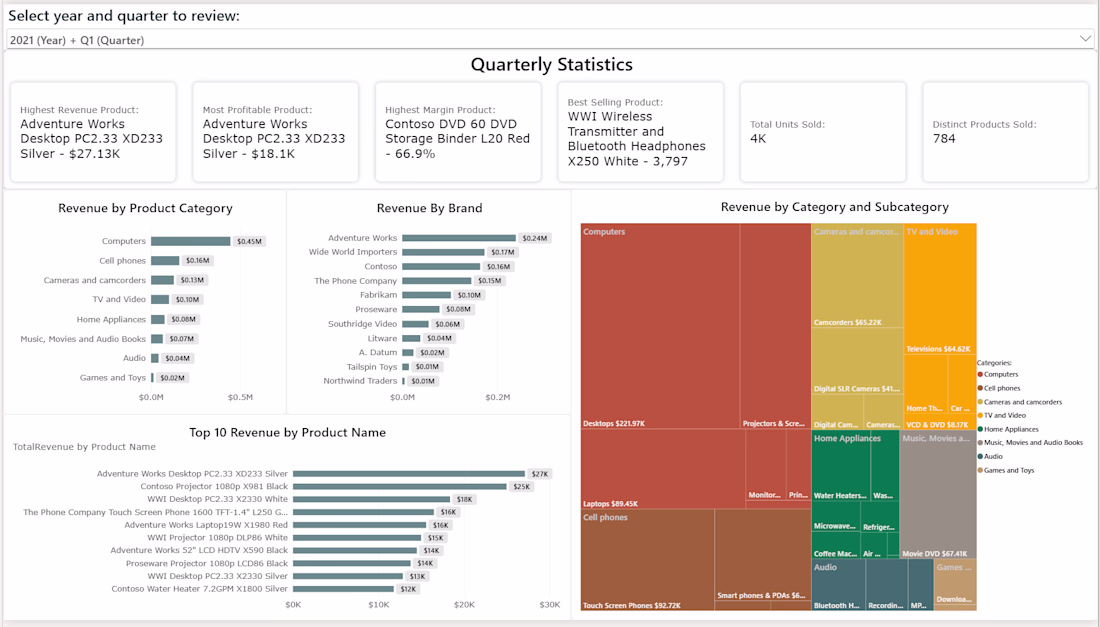This screenshot has height=627, width=1100.
Task: Click the Highest Revenue Product card
Action: [x=93, y=132]
